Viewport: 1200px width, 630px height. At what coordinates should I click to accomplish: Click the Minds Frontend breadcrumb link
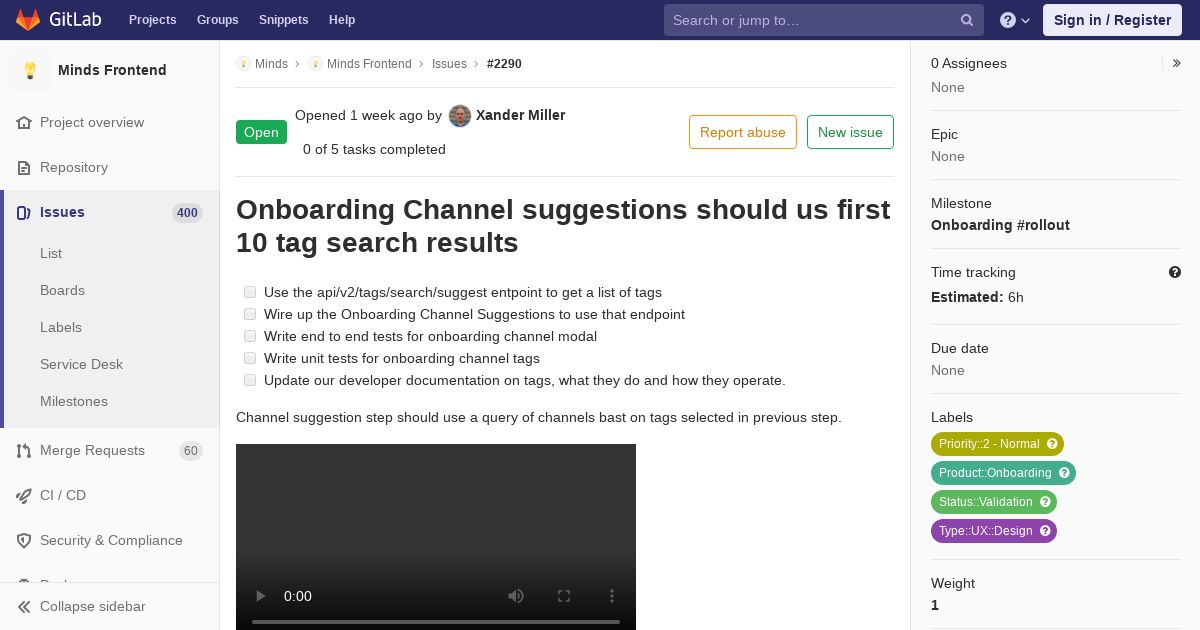369,64
